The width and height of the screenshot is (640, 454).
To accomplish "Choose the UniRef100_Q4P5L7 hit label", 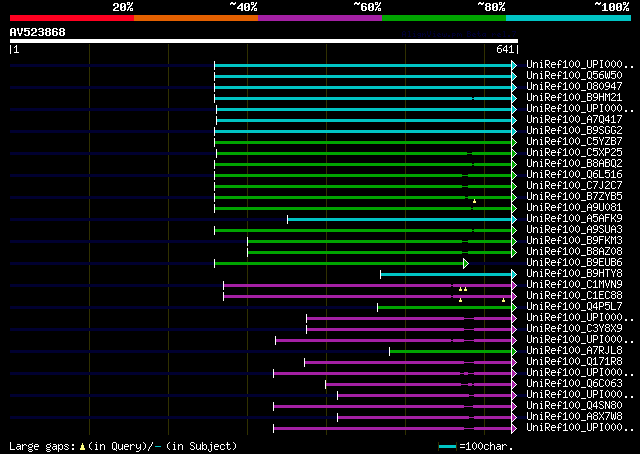I will 574,307.
